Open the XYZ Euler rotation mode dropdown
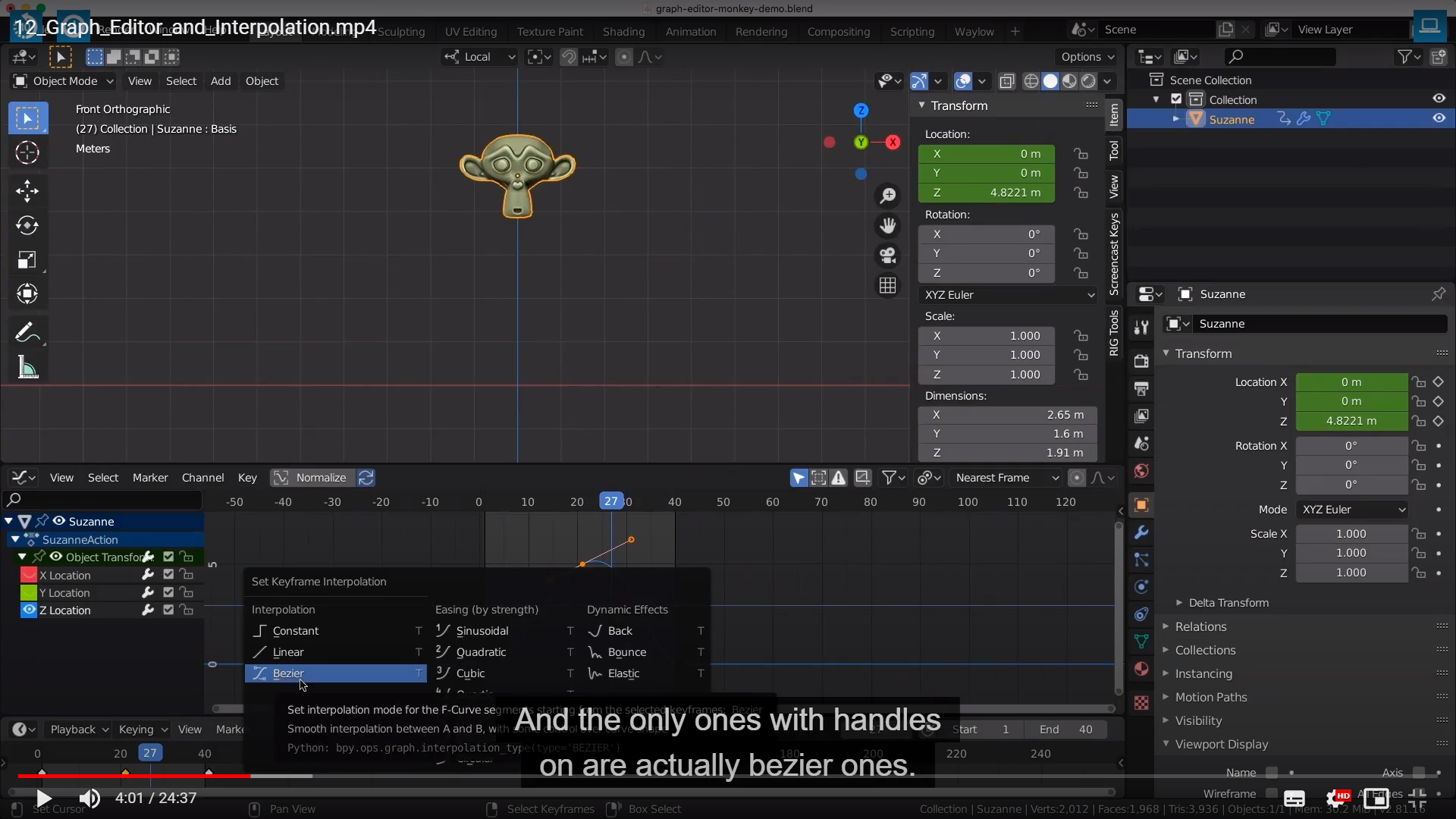The height and width of the screenshot is (819, 1456). [x=1008, y=295]
